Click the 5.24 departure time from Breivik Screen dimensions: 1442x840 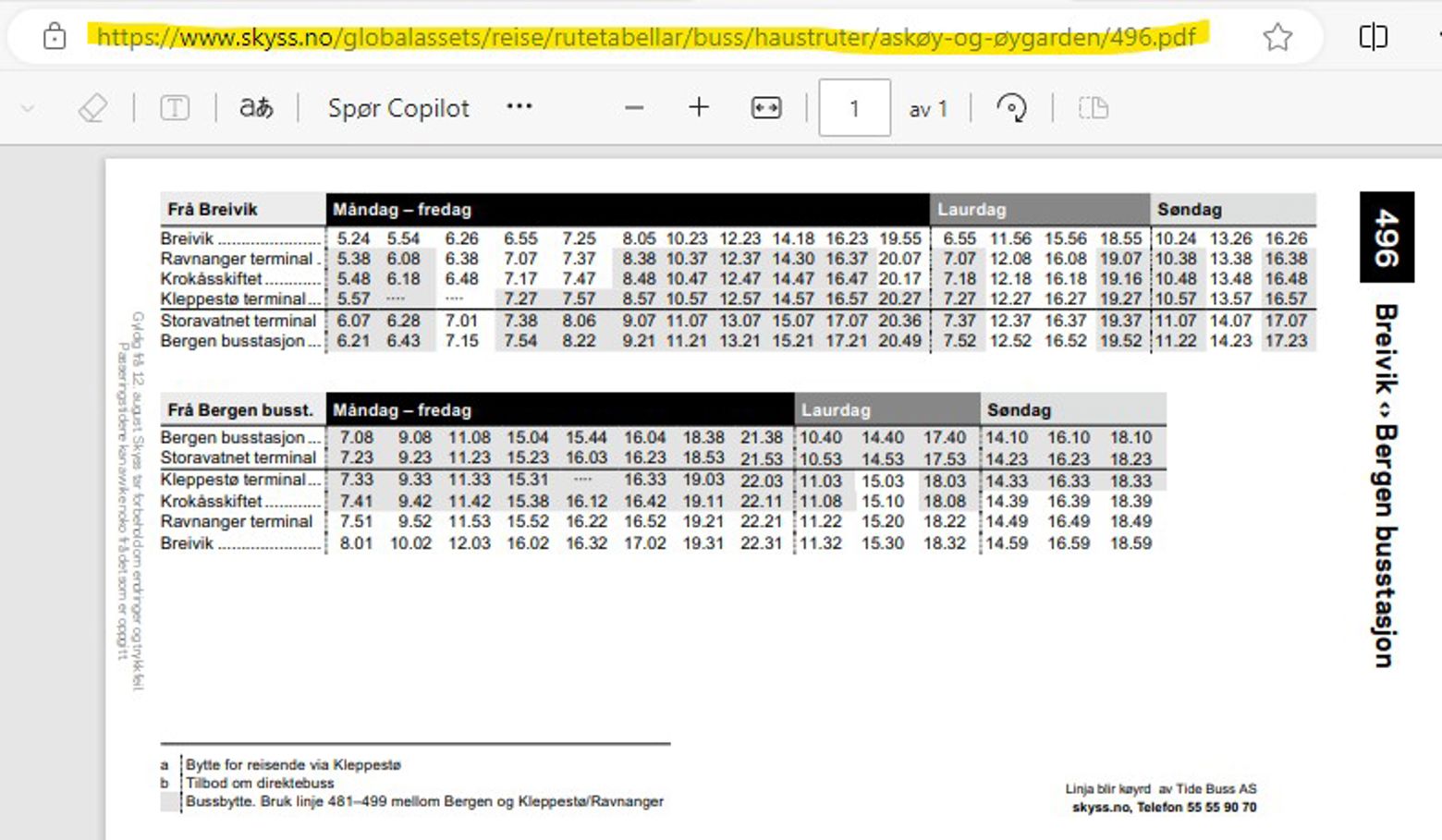[353, 238]
